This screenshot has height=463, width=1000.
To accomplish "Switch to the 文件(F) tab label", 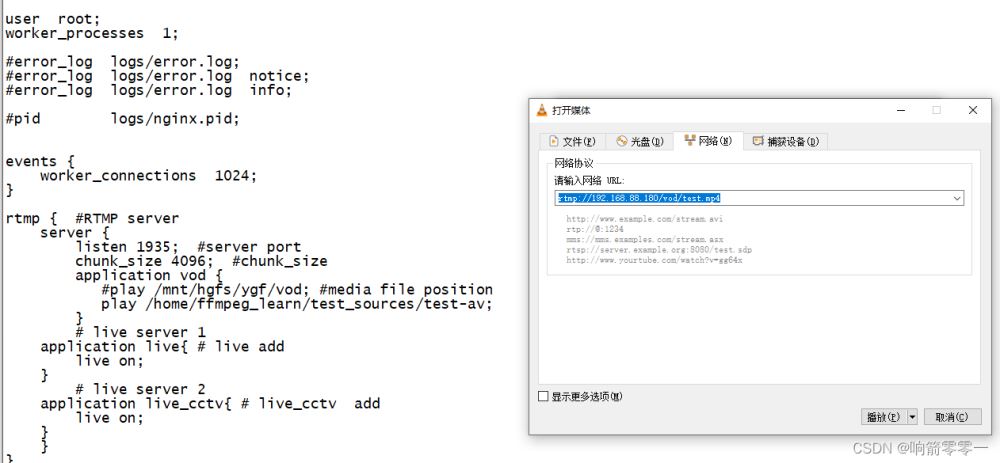I will pos(579,142).
